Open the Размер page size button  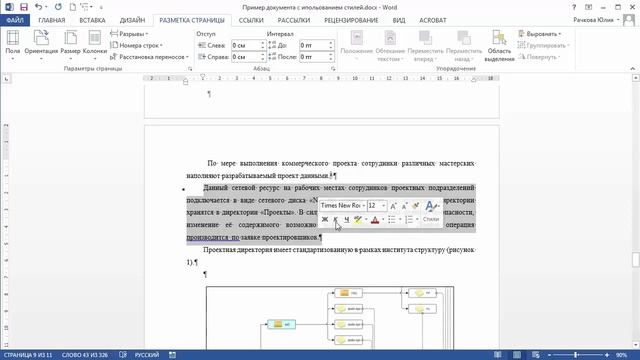tap(70, 46)
